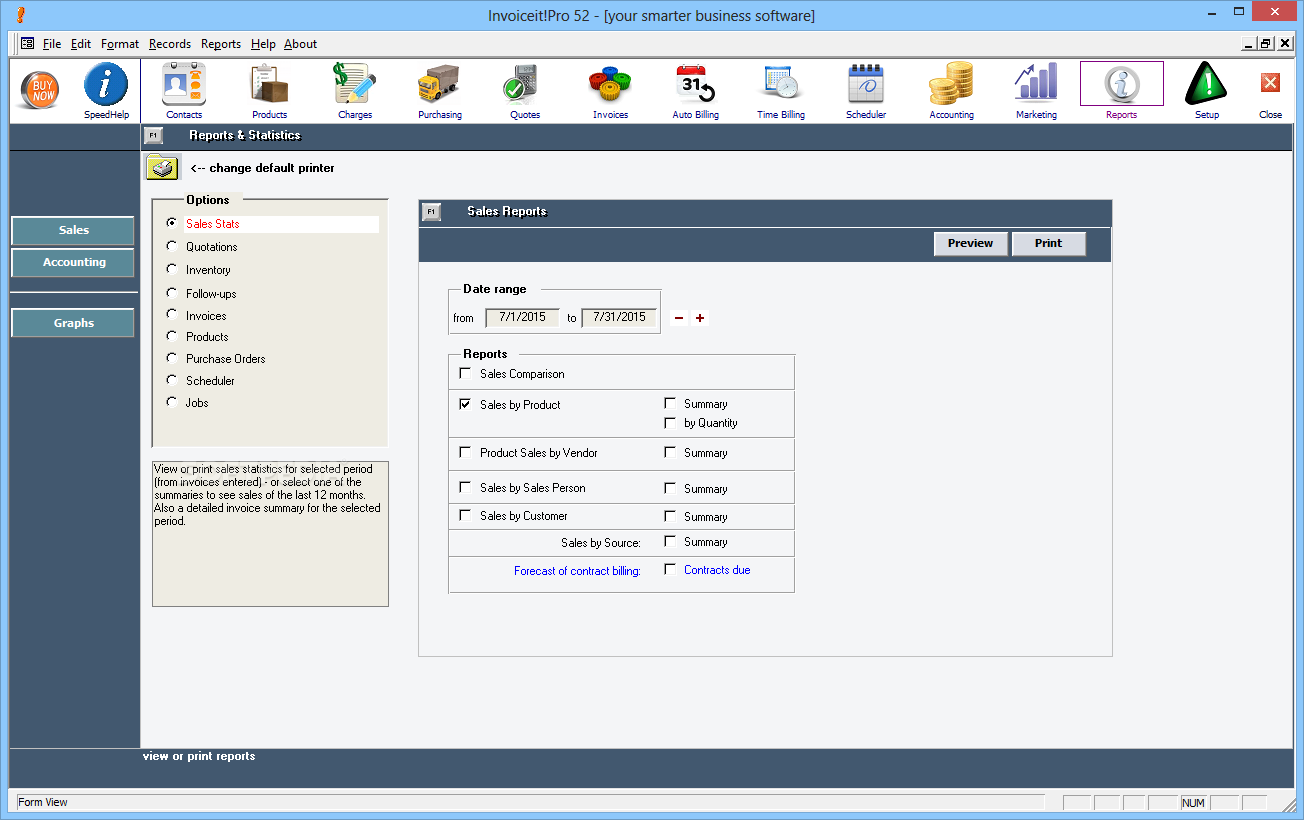Image resolution: width=1304 pixels, height=820 pixels.
Task: Select the Scheduler radio option
Action: (x=172, y=380)
